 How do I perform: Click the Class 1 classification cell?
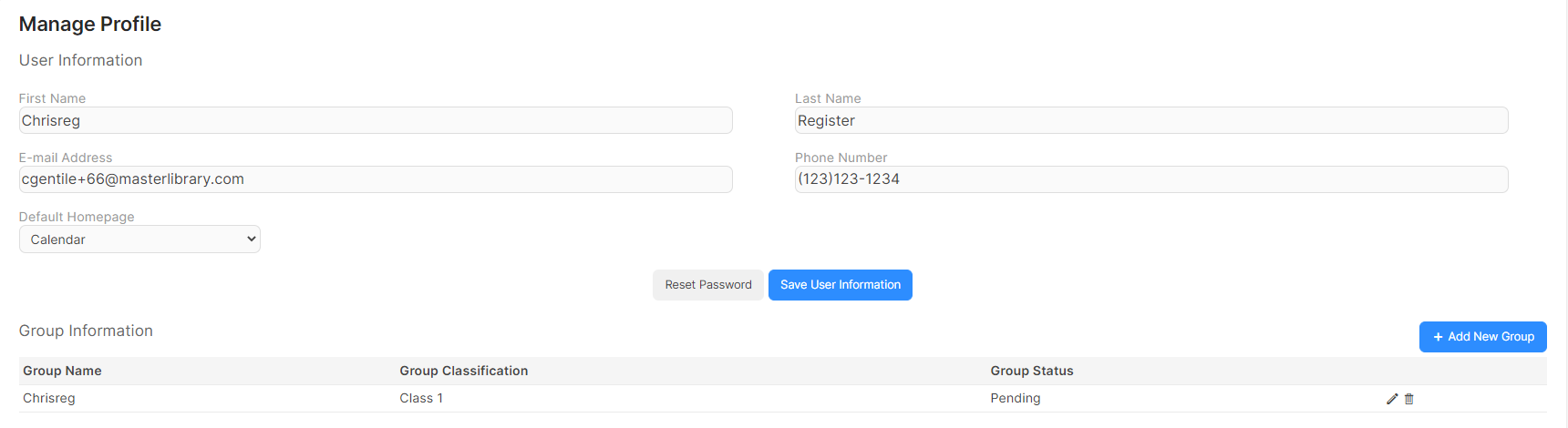pyautogui.click(x=421, y=399)
